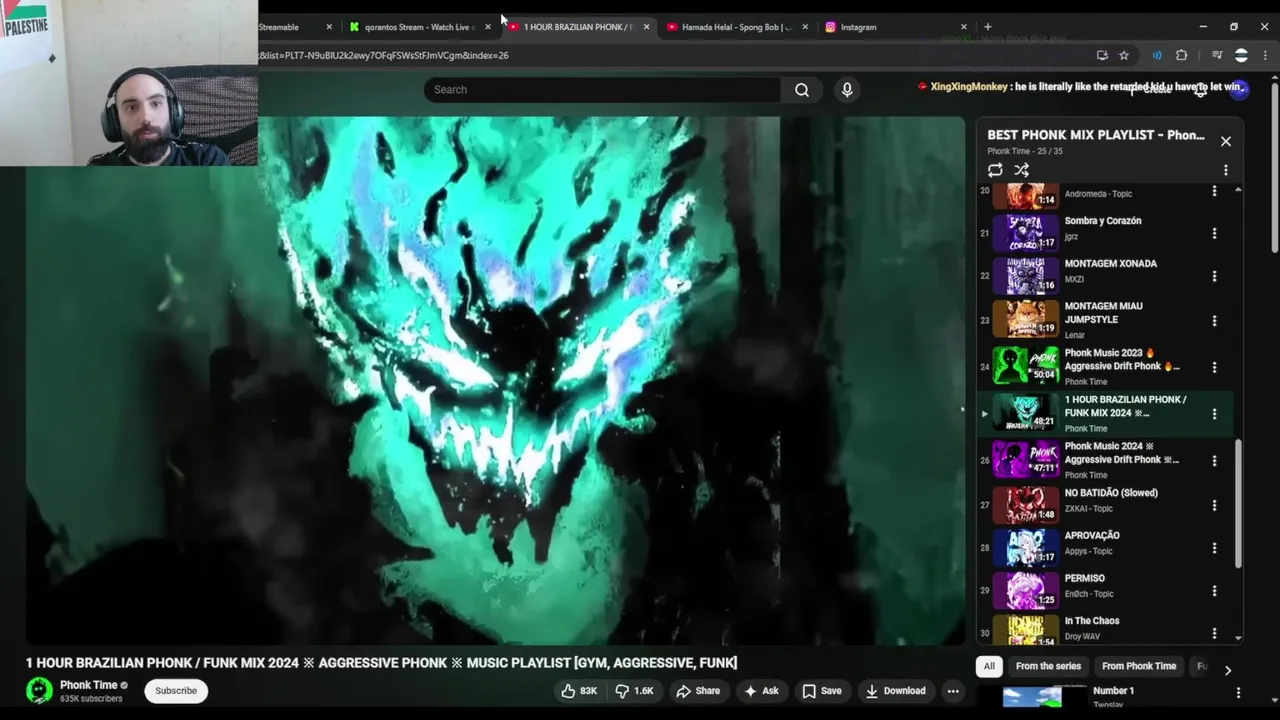1280x720 pixels.
Task: Select PERMISO playlist title
Action: [1085, 579]
